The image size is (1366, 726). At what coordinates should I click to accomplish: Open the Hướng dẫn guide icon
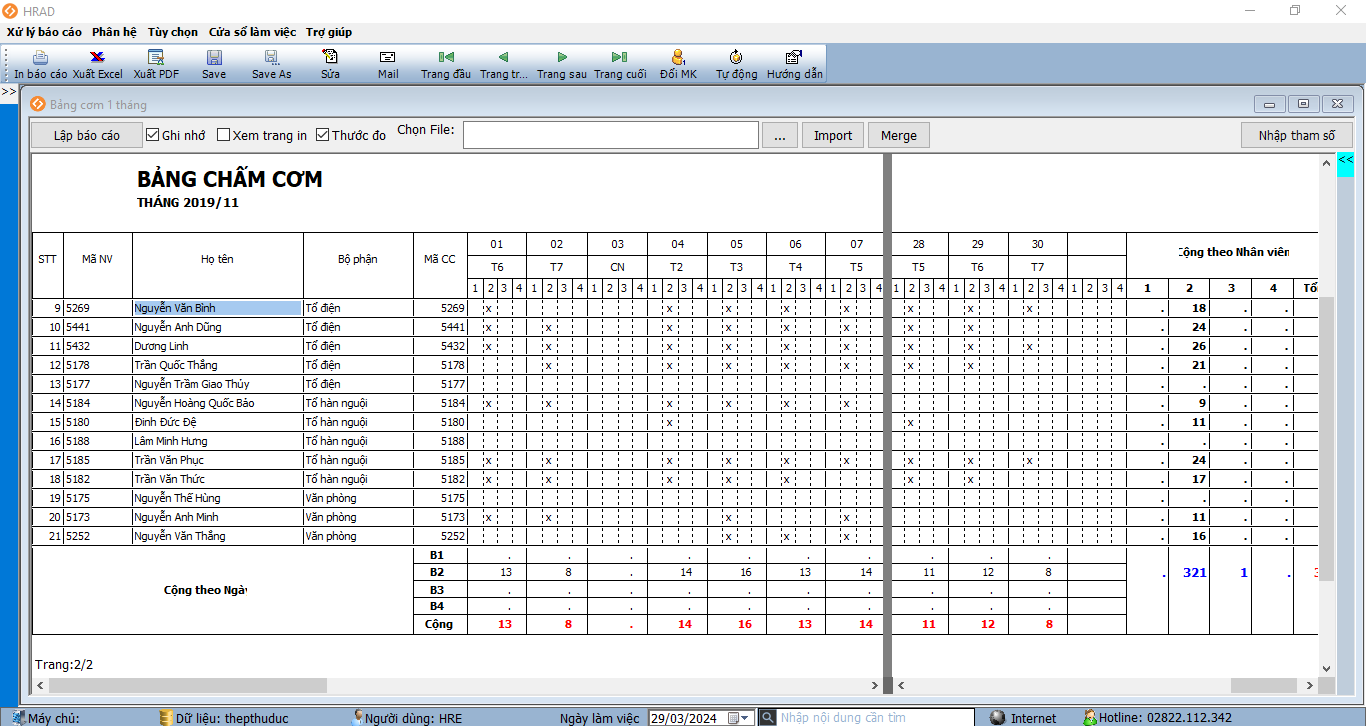pyautogui.click(x=794, y=58)
